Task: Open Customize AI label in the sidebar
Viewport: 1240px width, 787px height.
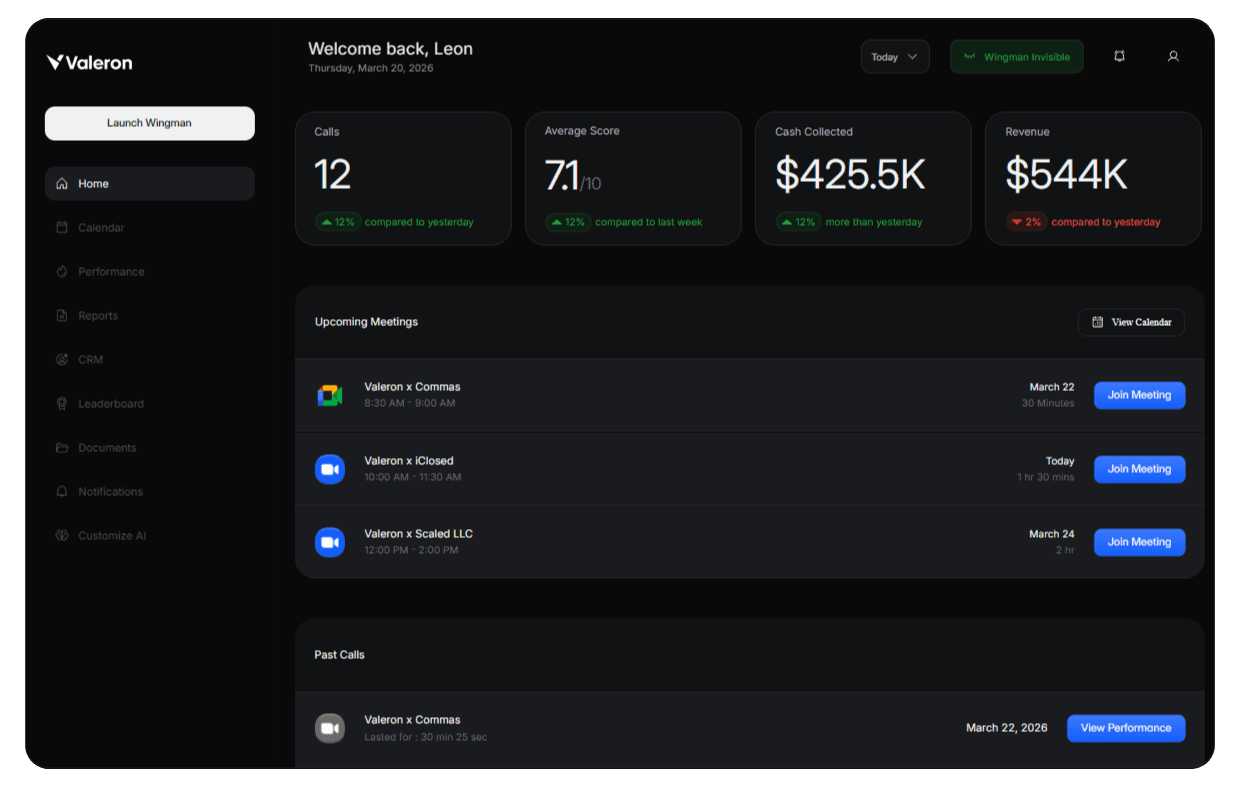Action: [112, 536]
